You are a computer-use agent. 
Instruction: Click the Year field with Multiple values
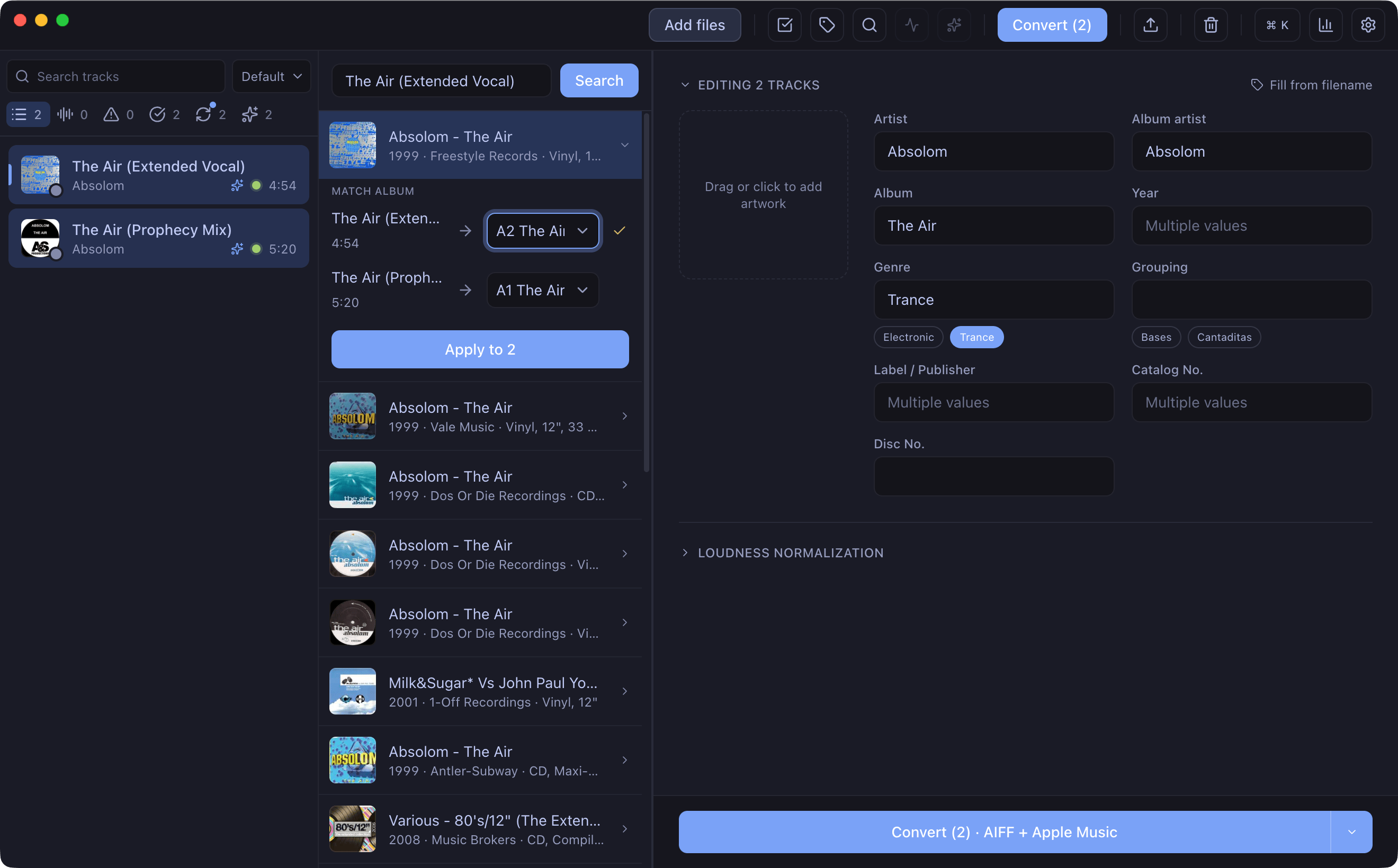pyautogui.click(x=1251, y=225)
